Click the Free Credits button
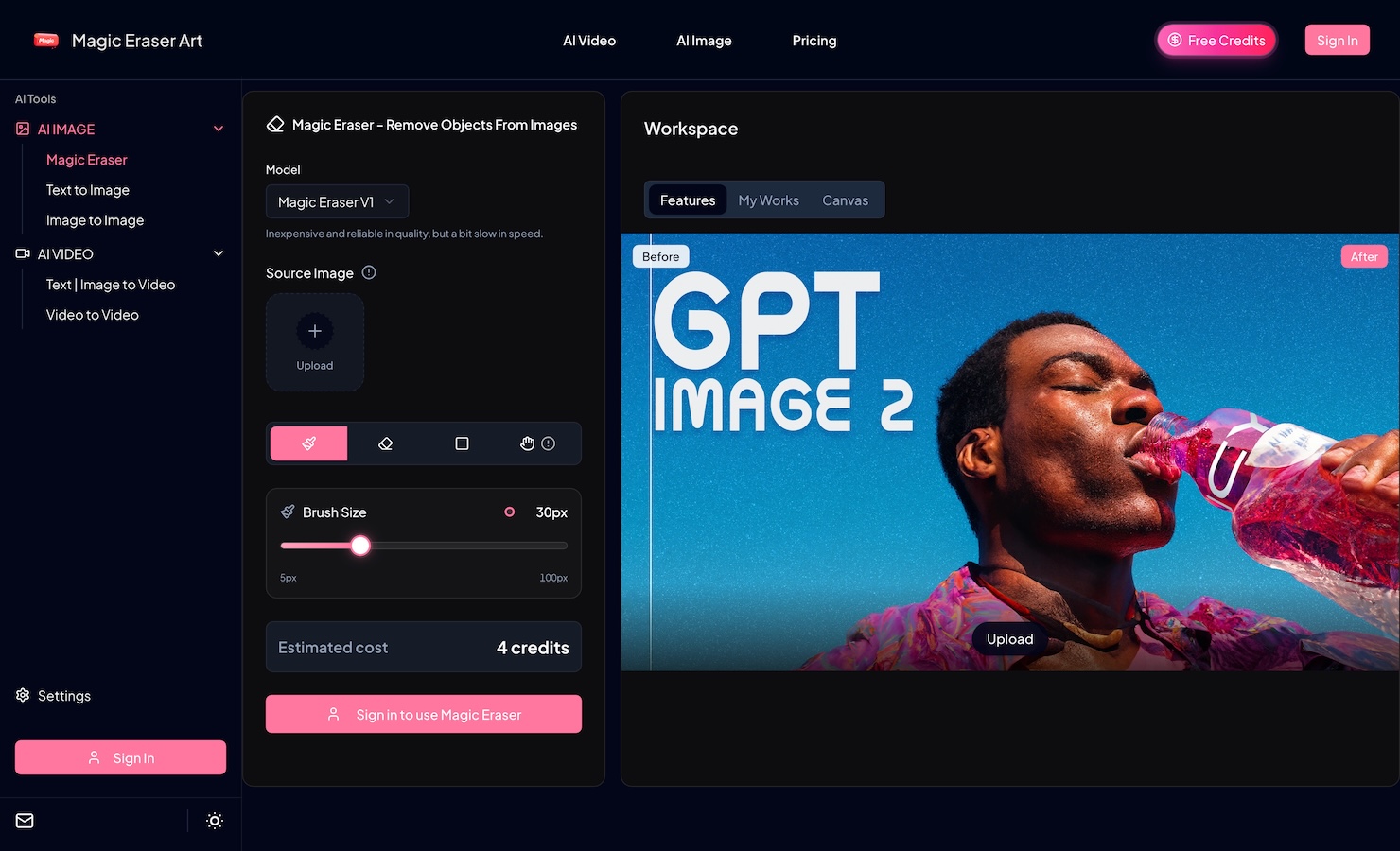Screen dimensions: 1400x851 coord(1216,40)
